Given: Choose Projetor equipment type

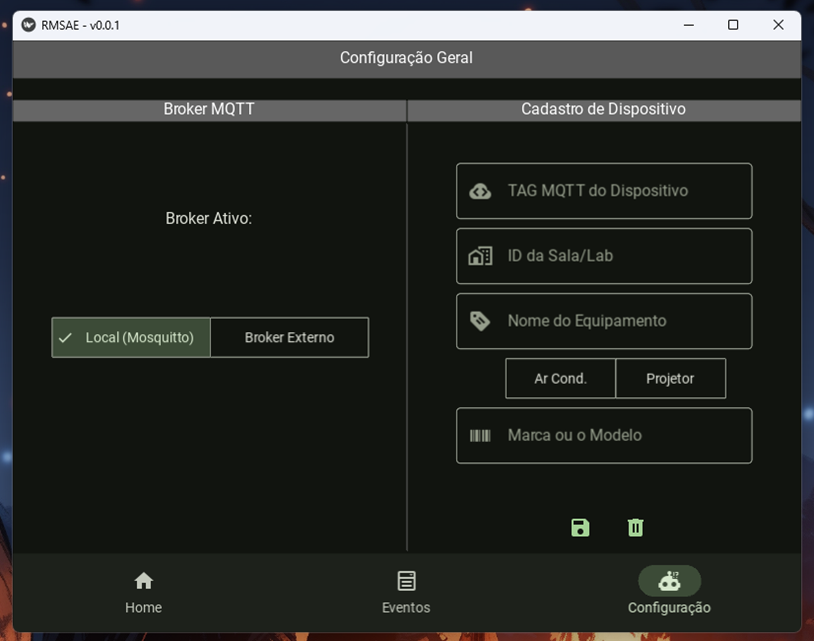Looking at the screenshot, I should click(x=671, y=378).
